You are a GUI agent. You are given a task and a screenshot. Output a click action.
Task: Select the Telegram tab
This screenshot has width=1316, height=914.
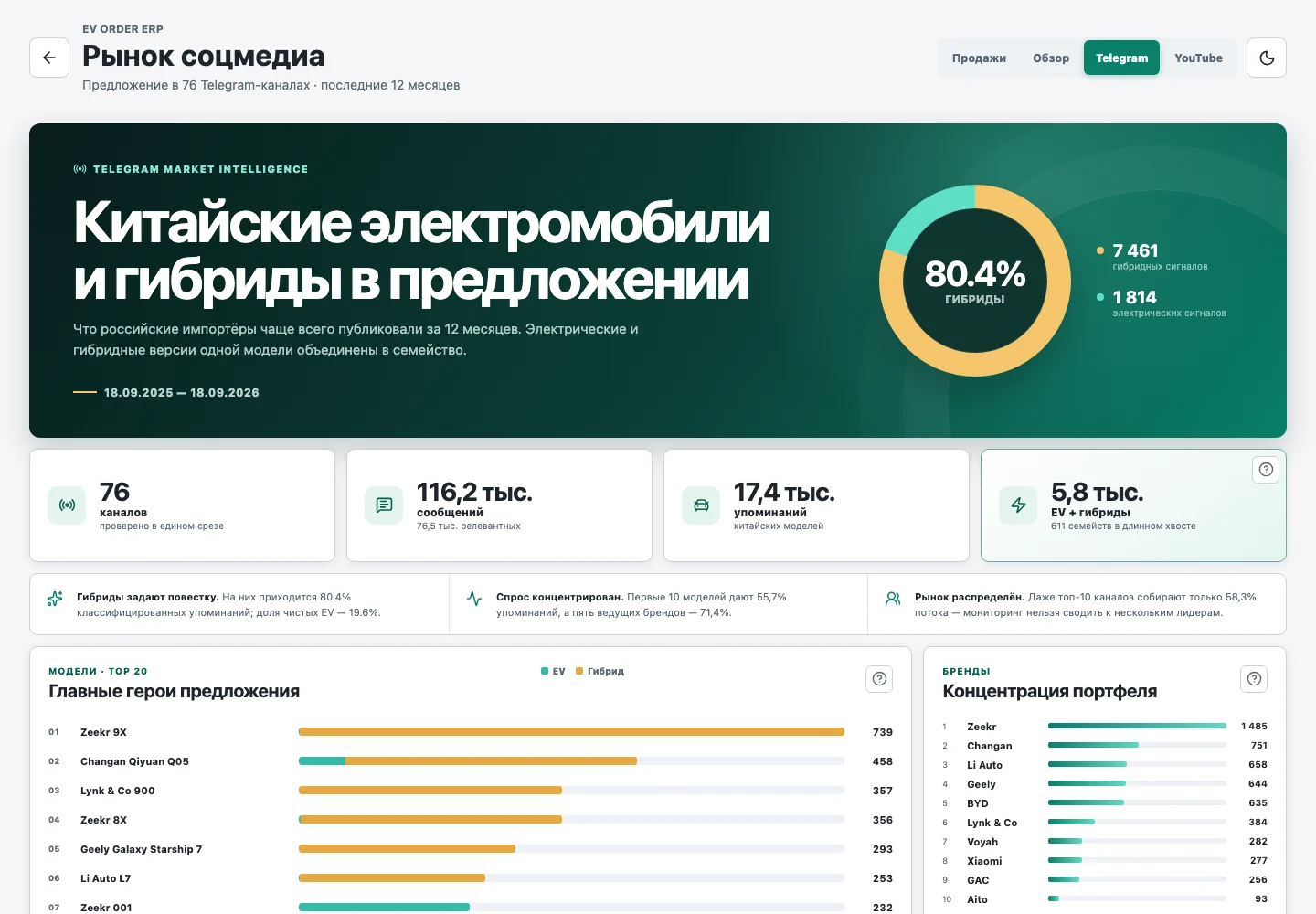[x=1121, y=58]
